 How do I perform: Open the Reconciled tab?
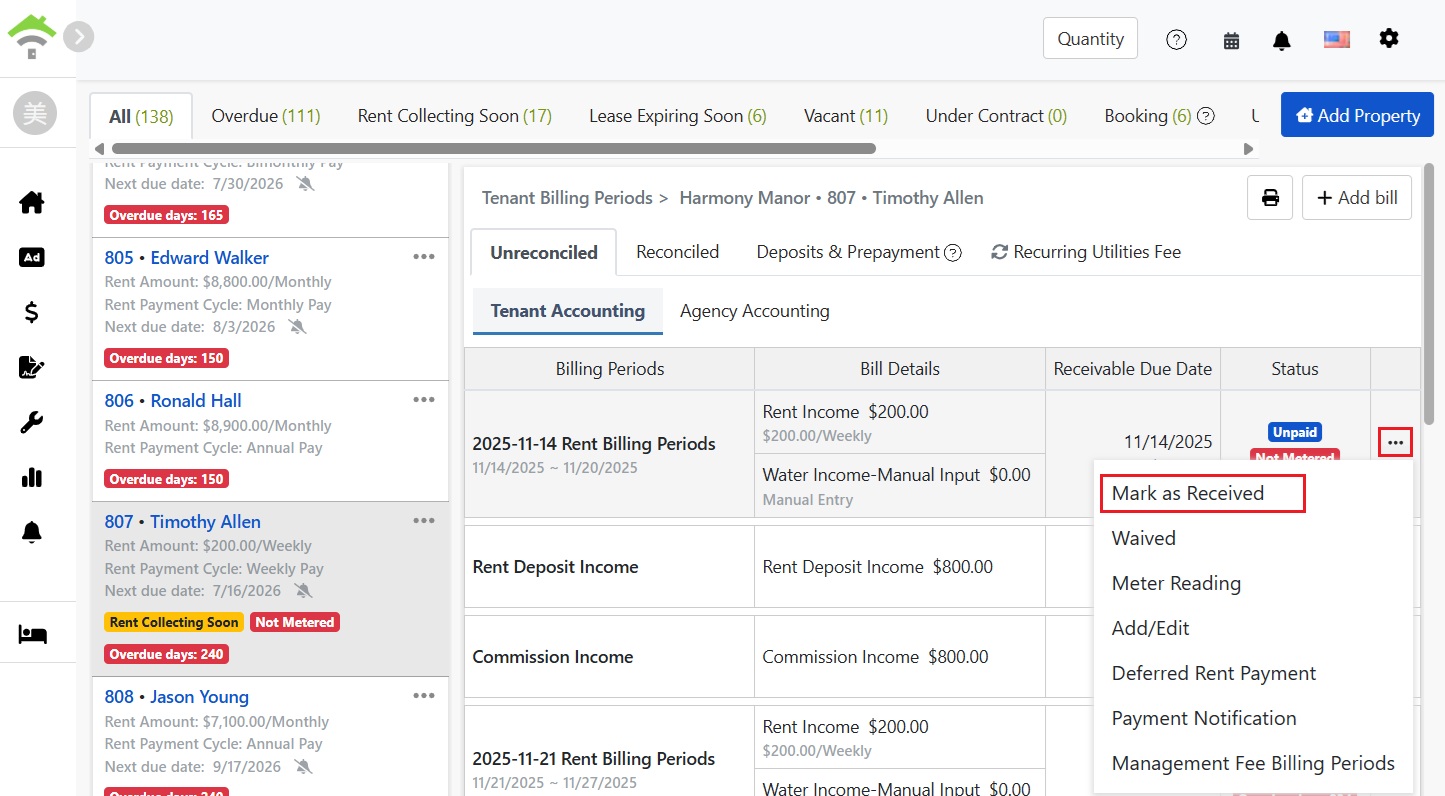click(x=677, y=252)
